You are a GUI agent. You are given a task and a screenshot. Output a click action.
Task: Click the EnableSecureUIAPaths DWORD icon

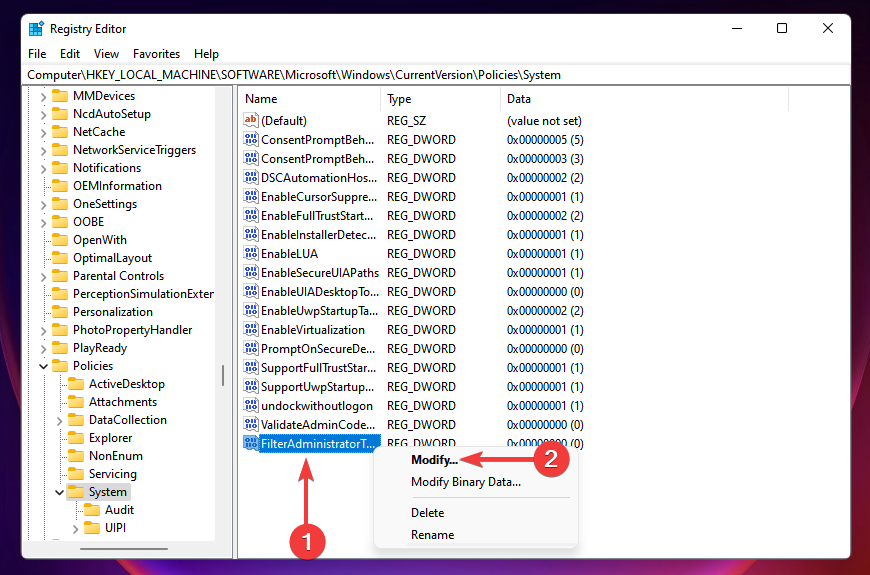pos(251,272)
